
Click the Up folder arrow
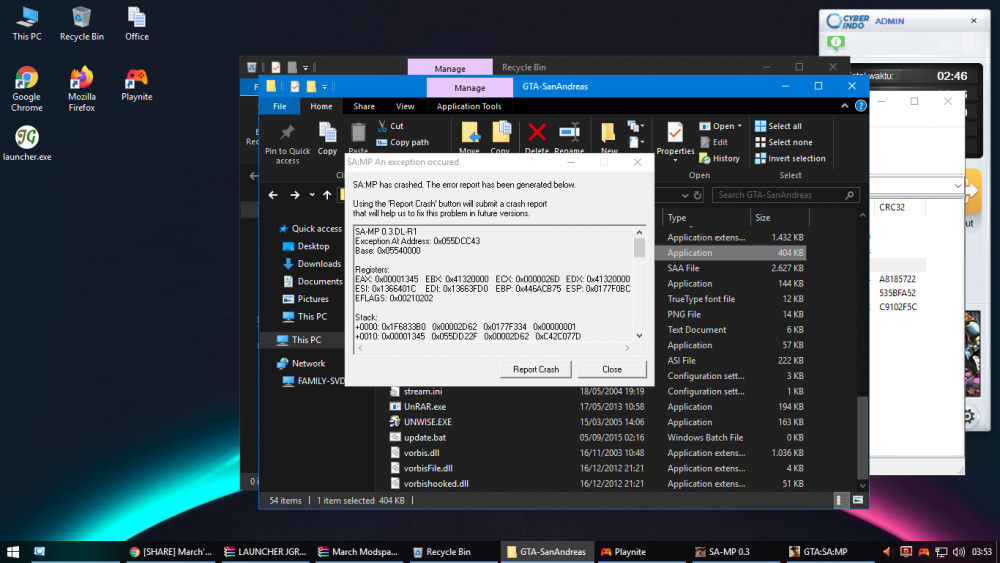[327, 195]
